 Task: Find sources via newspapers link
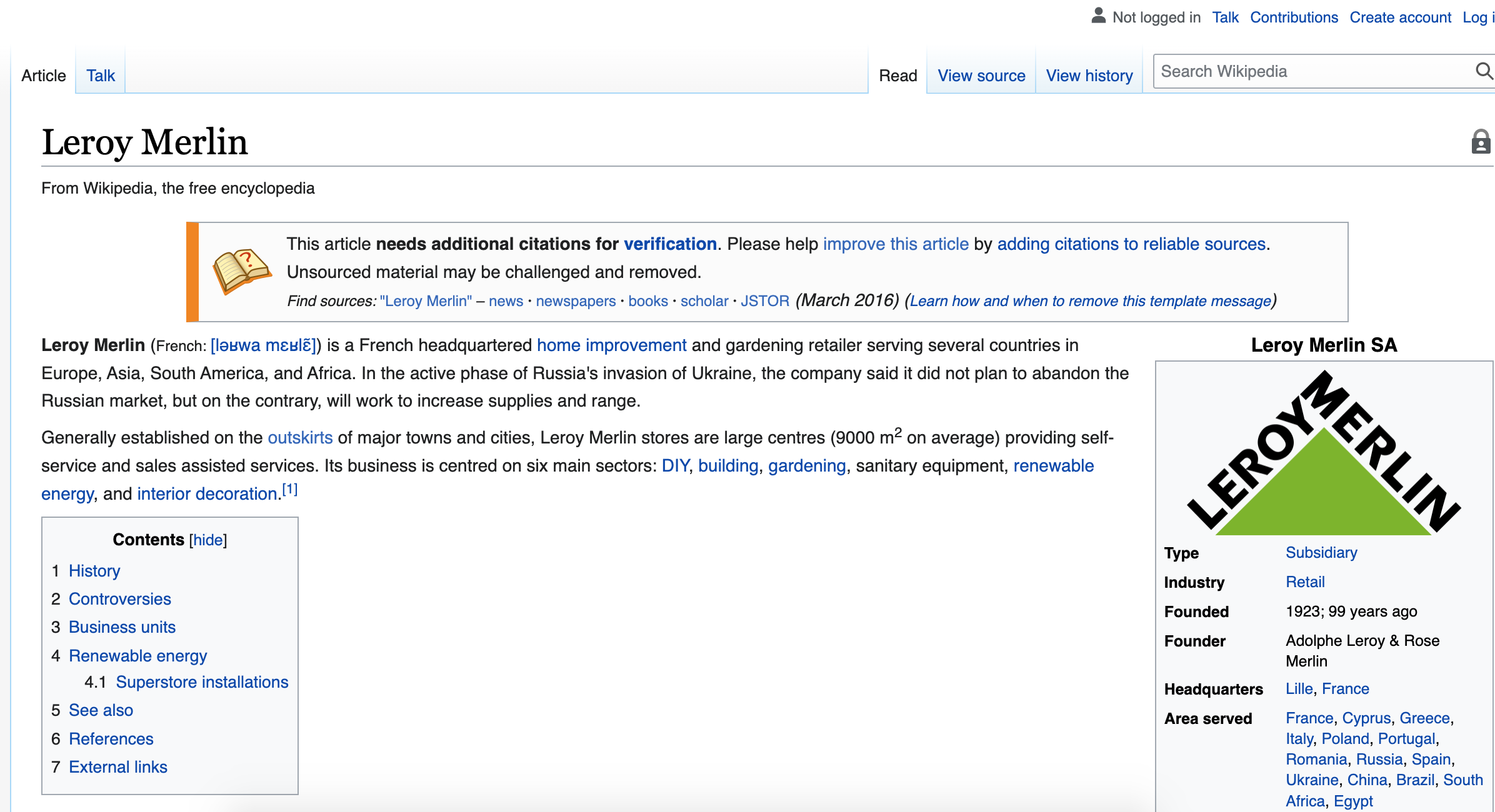click(x=576, y=301)
